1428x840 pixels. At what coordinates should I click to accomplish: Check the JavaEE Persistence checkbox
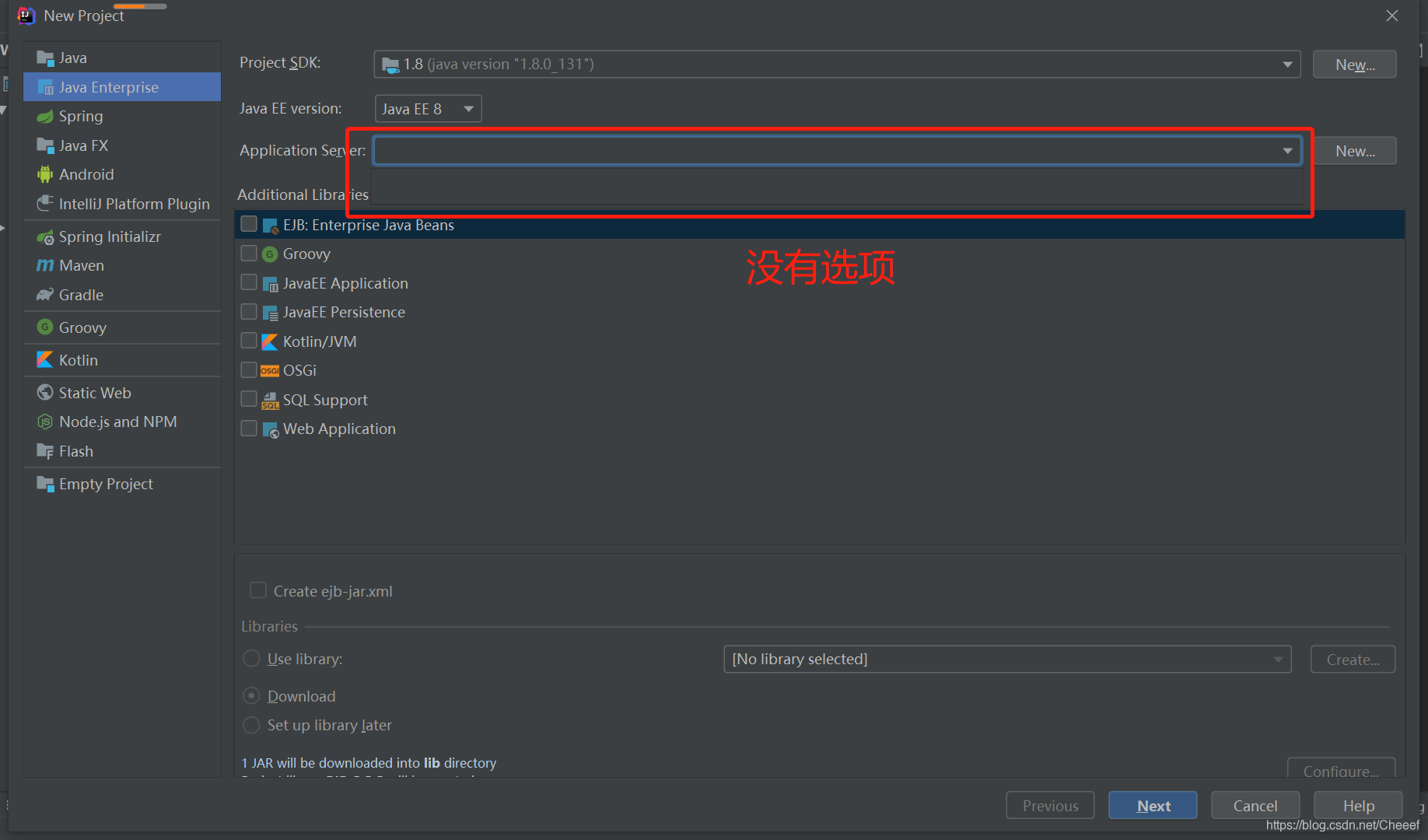249,312
